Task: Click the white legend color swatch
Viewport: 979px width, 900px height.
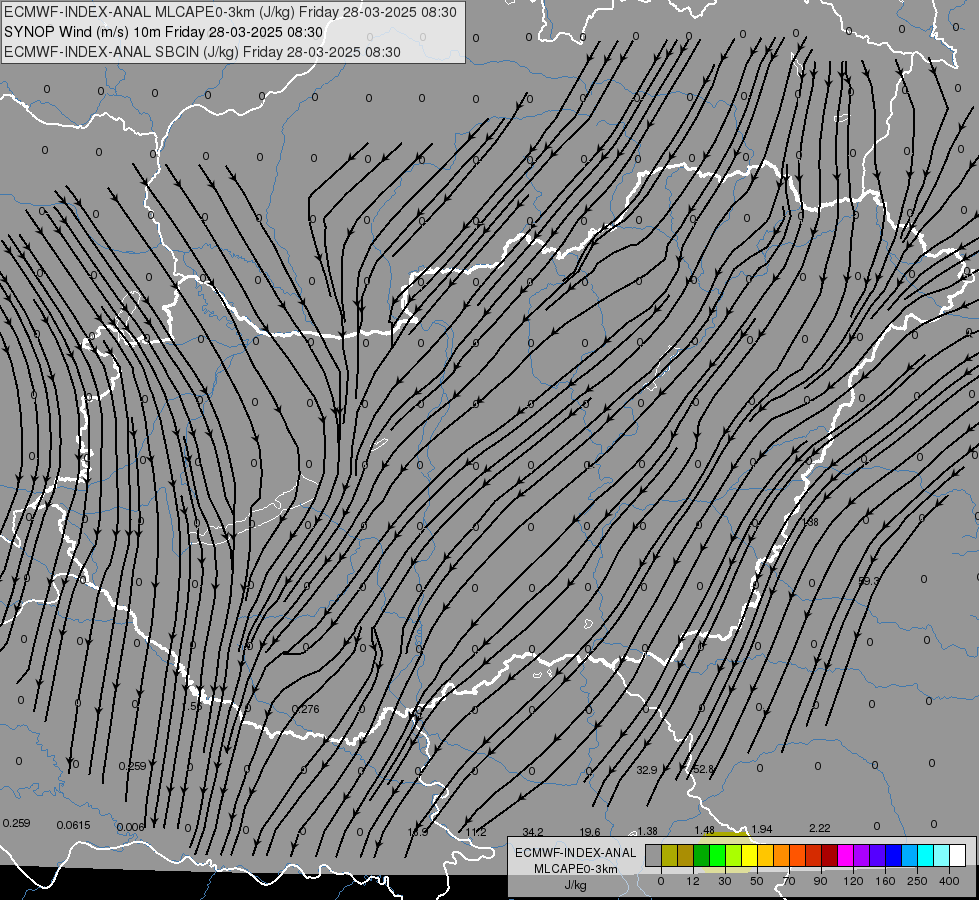Action: point(958,855)
